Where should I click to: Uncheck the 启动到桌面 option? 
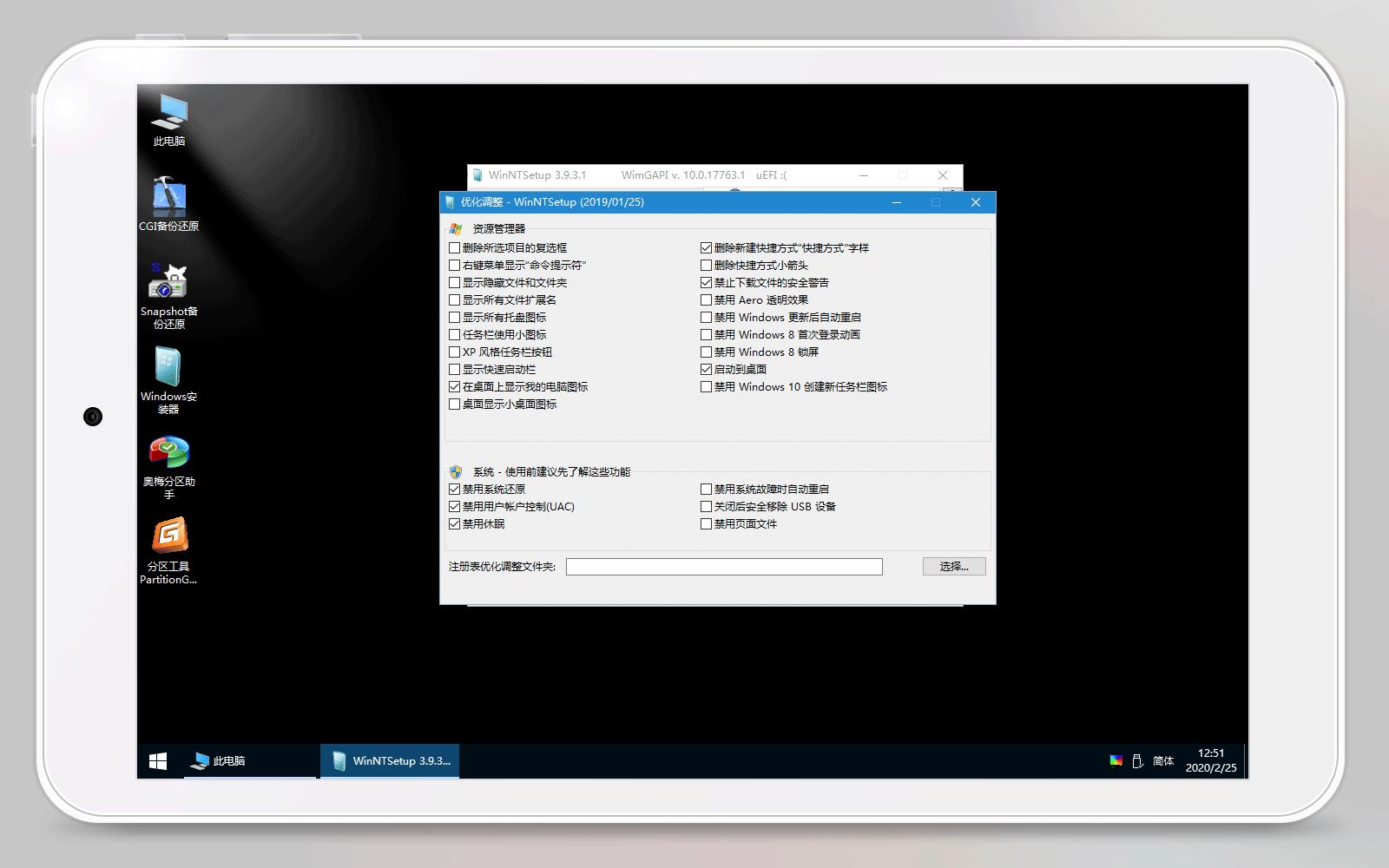tap(707, 369)
